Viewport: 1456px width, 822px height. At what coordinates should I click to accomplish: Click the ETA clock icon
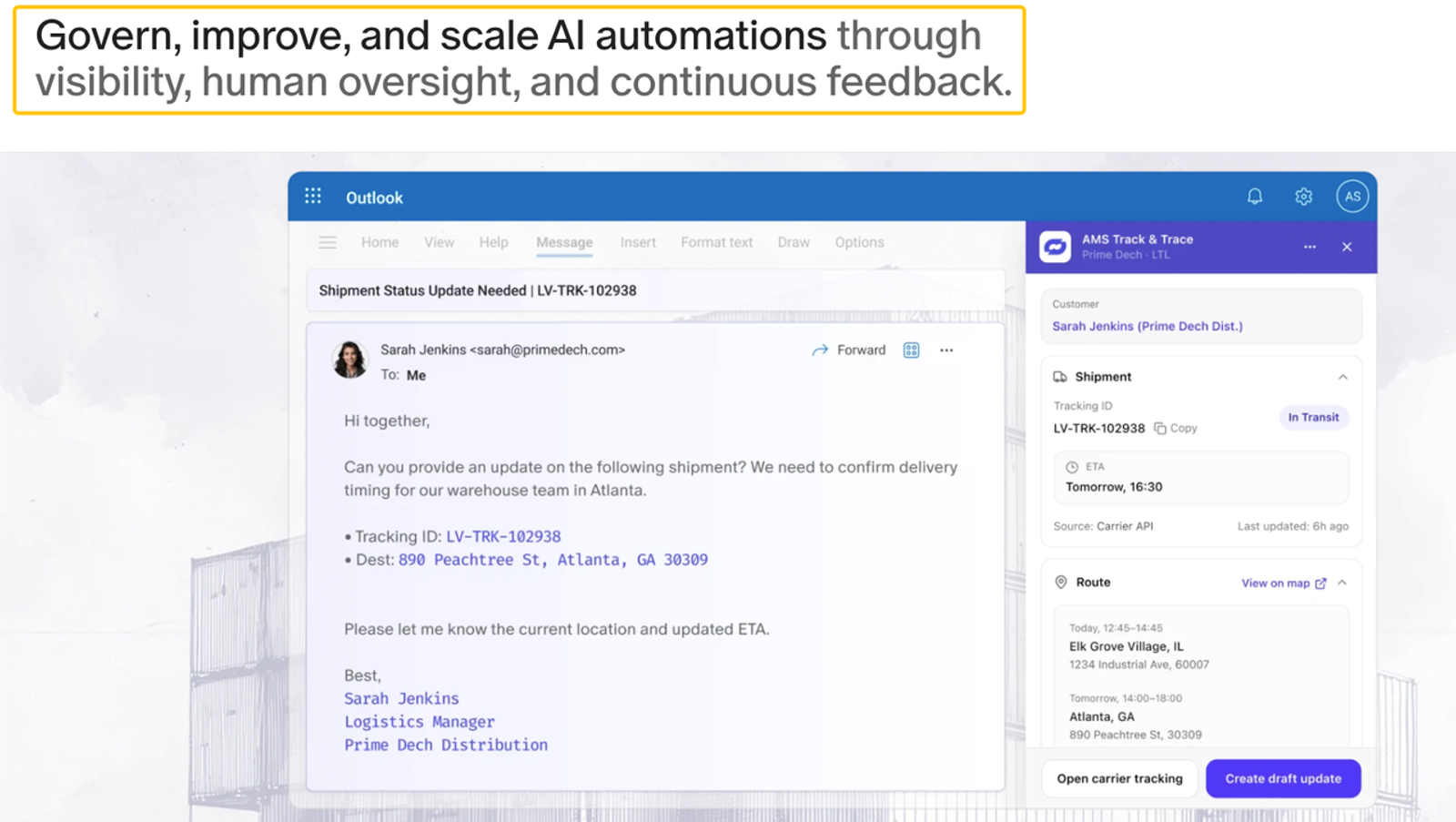click(1072, 467)
